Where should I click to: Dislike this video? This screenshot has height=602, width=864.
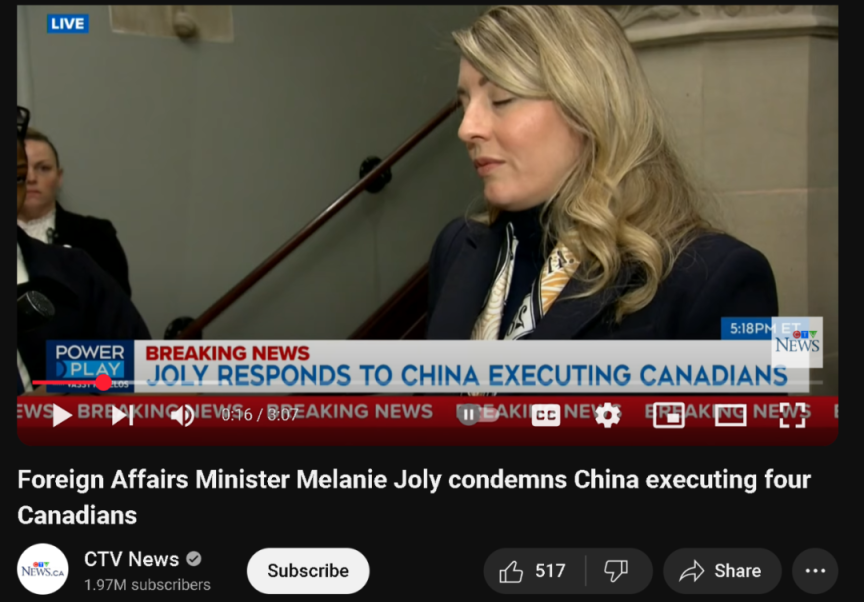coord(617,571)
